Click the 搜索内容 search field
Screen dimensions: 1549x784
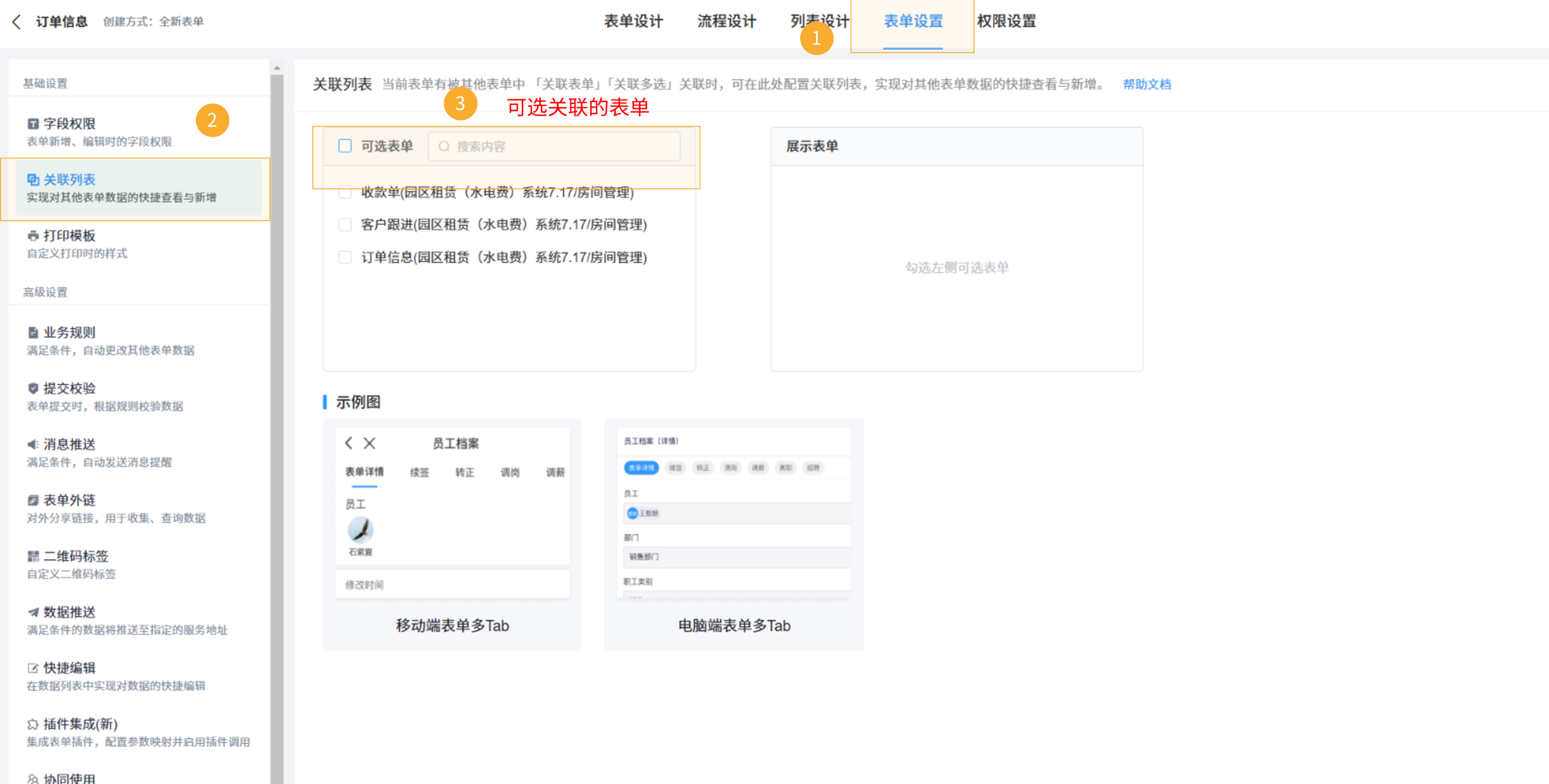pyautogui.click(x=554, y=147)
